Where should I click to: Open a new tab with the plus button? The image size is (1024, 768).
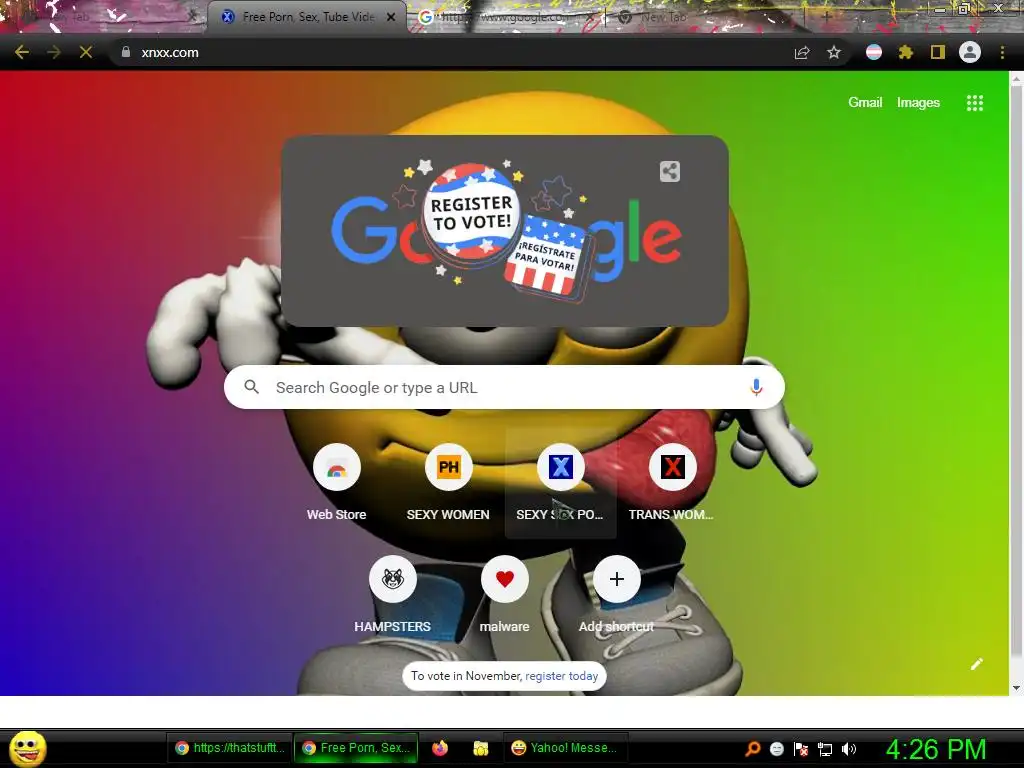[x=827, y=17]
